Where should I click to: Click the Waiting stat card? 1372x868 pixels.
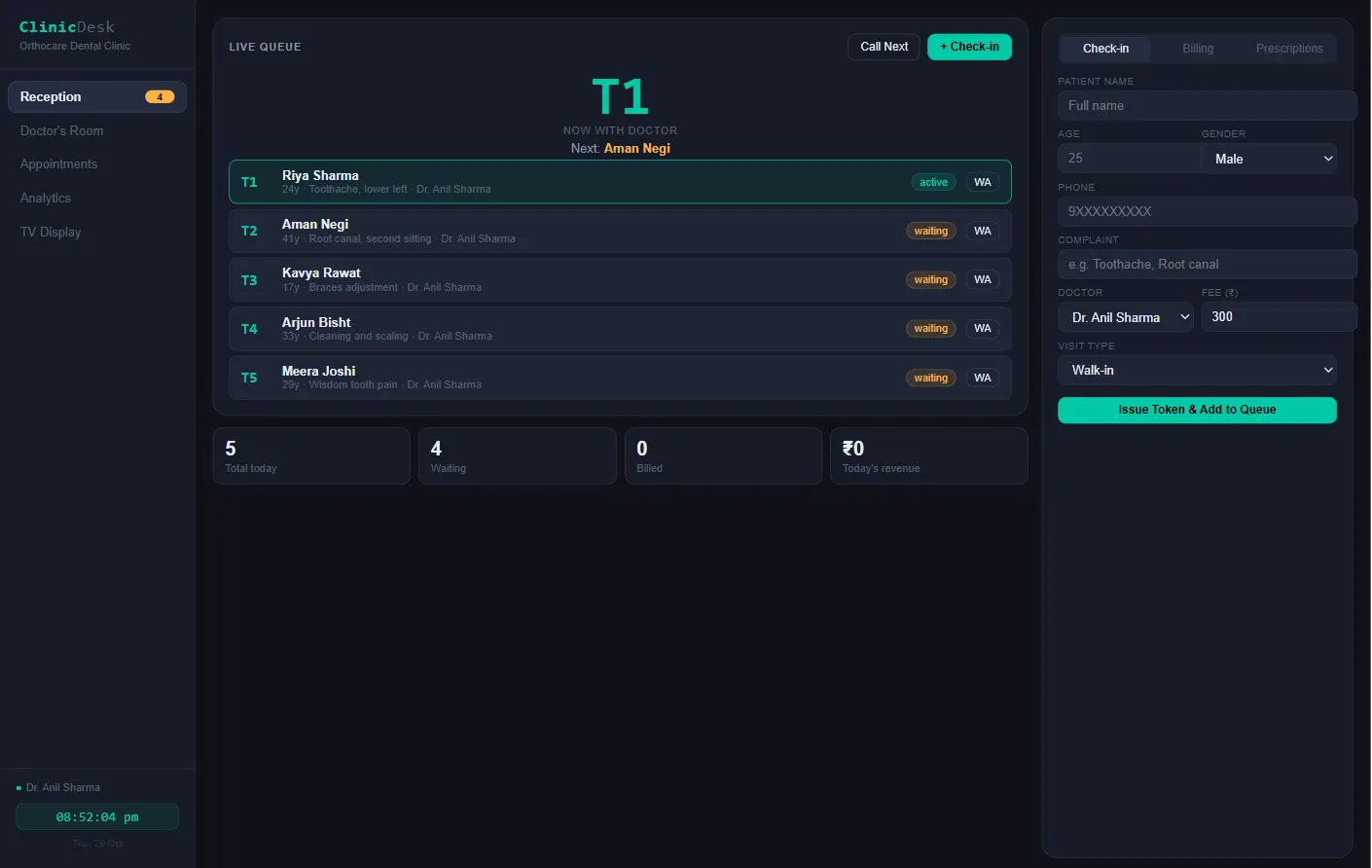coord(518,455)
